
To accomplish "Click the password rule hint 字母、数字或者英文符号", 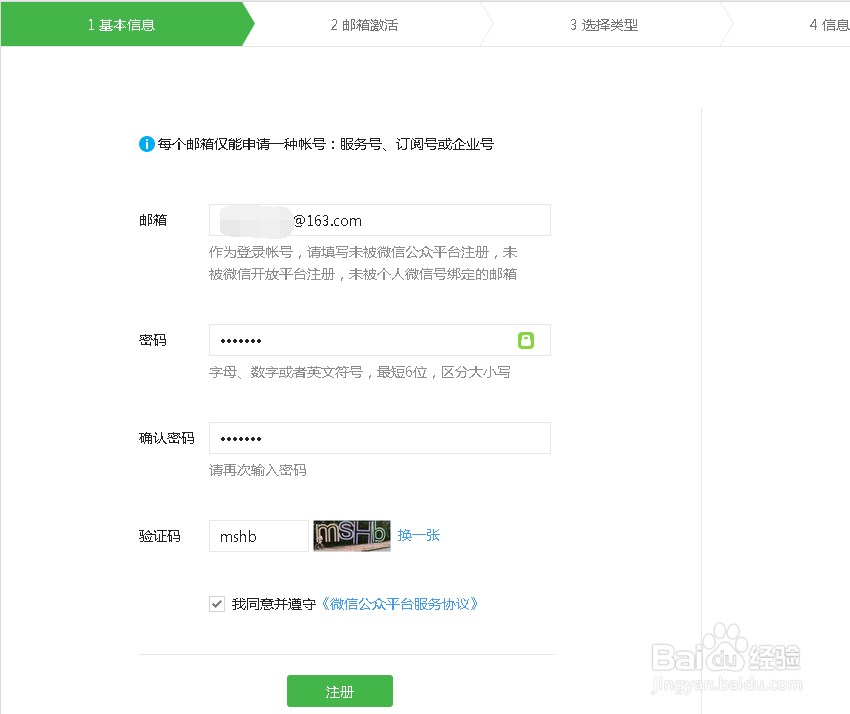I will point(360,372).
